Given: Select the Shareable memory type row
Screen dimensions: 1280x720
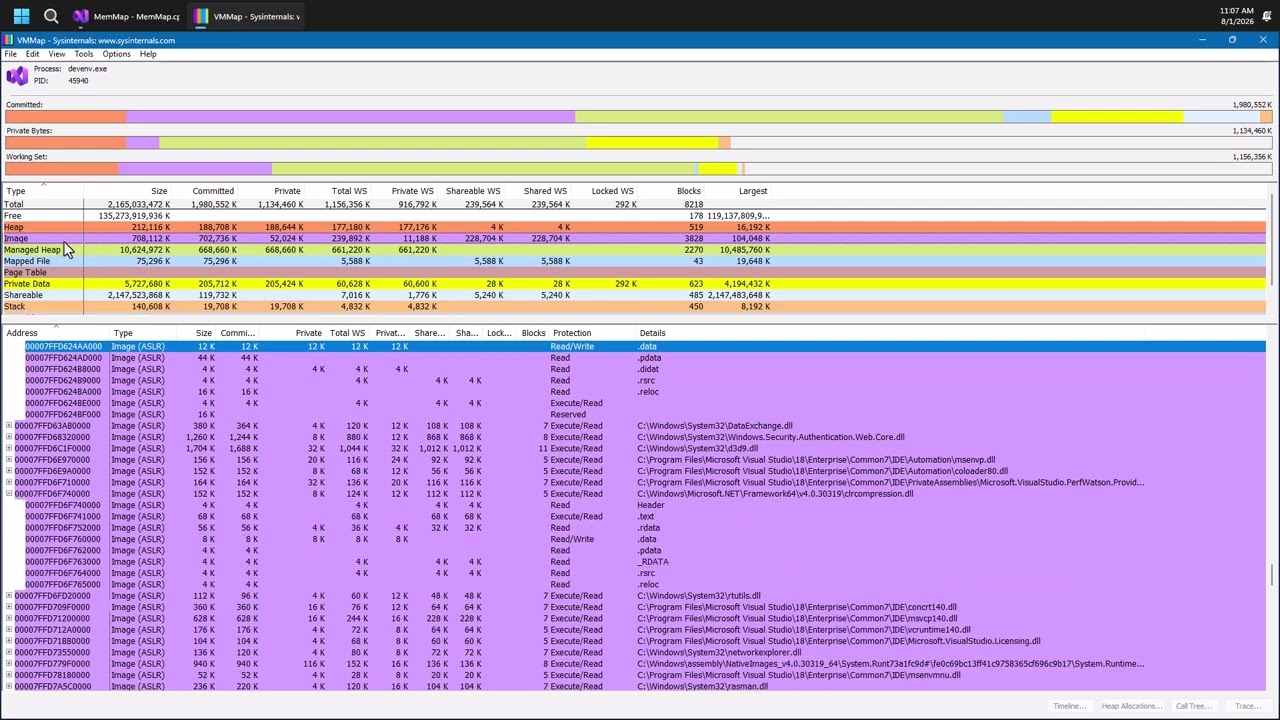Looking at the screenshot, I should click(x=635, y=295).
